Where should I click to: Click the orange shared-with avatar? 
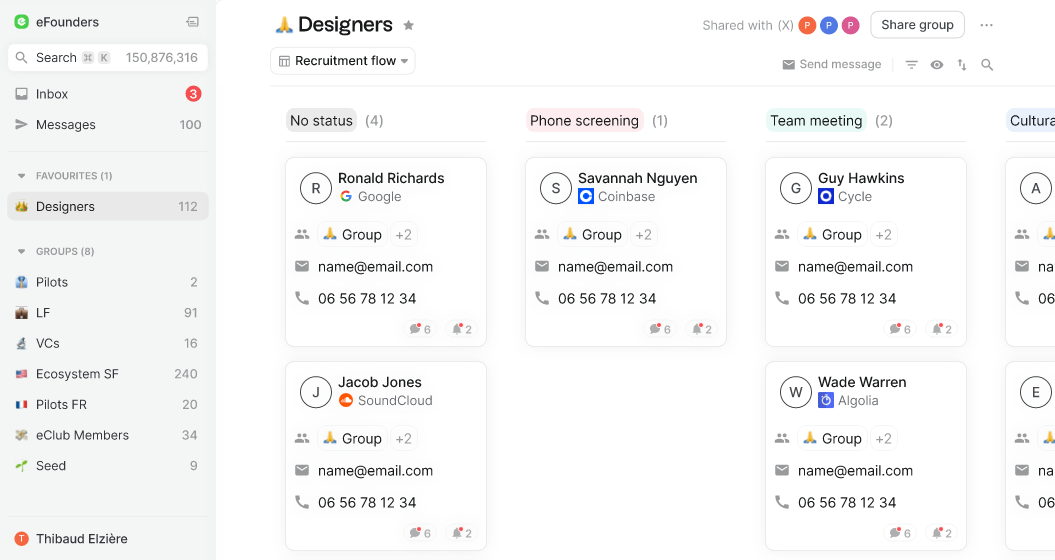[x=807, y=26]
